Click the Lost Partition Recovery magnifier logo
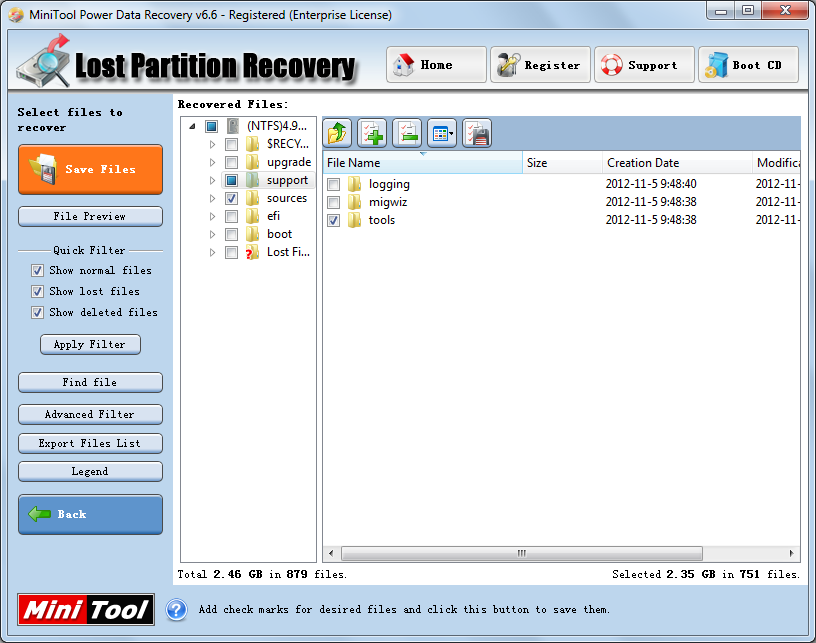 (x=44, y=61)
